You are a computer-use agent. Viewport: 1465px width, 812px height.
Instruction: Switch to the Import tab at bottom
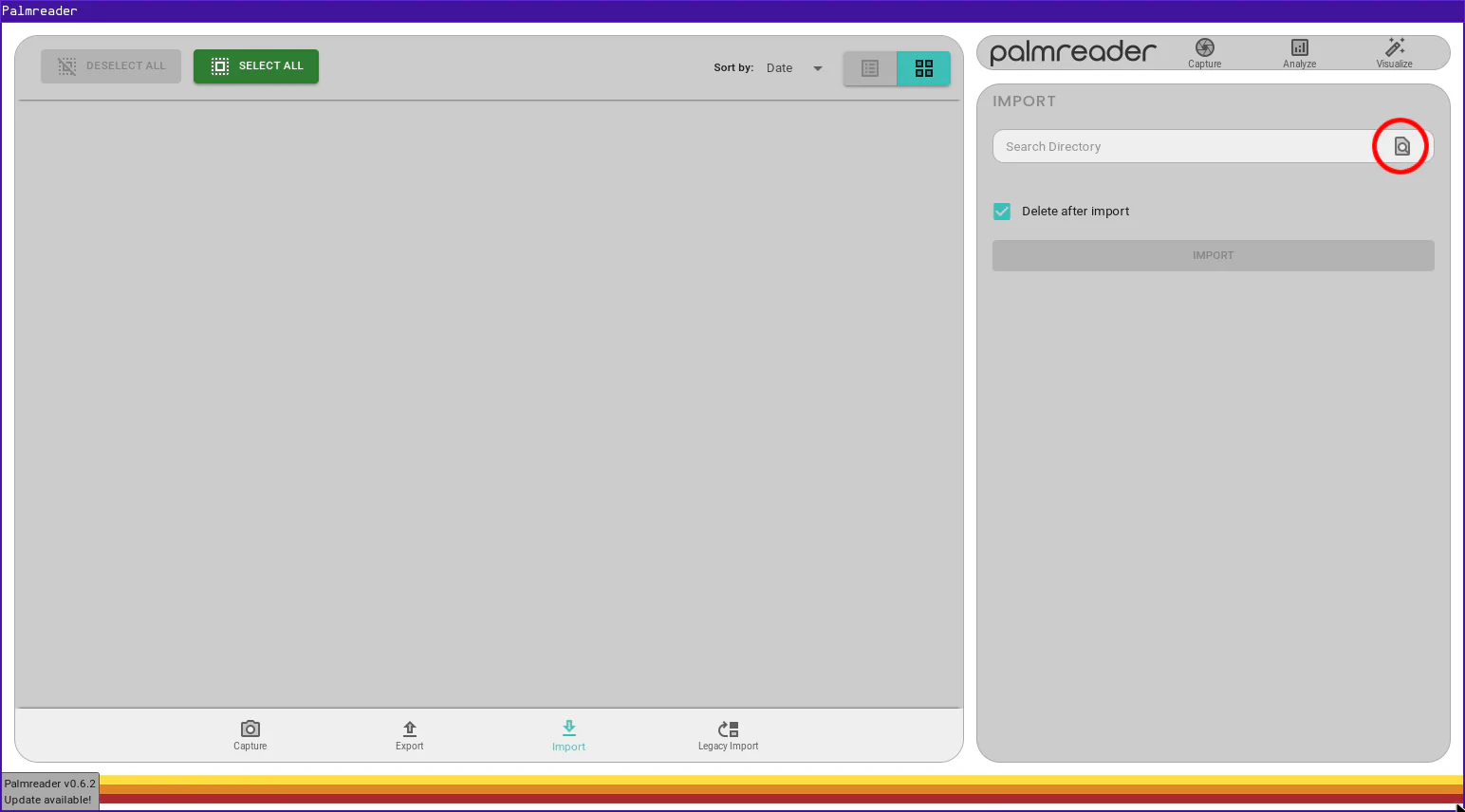(568, 735)
